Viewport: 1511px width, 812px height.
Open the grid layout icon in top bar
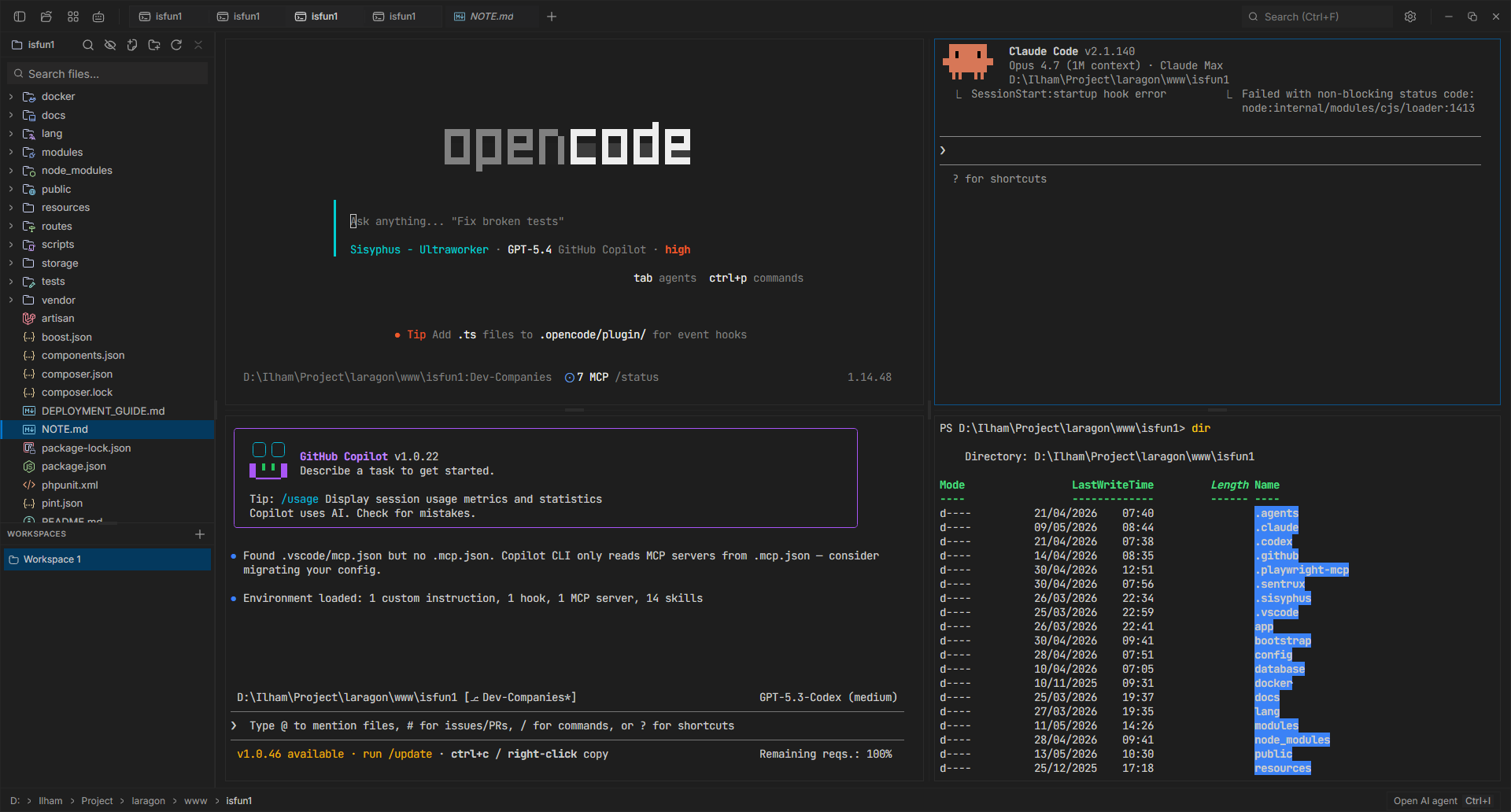point(73,17)
